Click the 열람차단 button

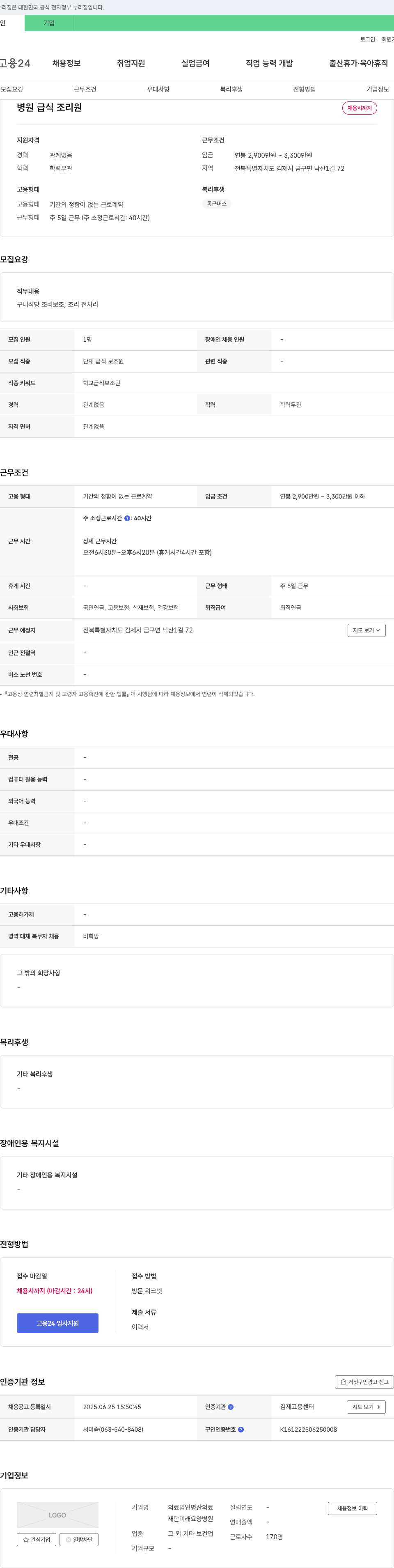coord(79,1539)
